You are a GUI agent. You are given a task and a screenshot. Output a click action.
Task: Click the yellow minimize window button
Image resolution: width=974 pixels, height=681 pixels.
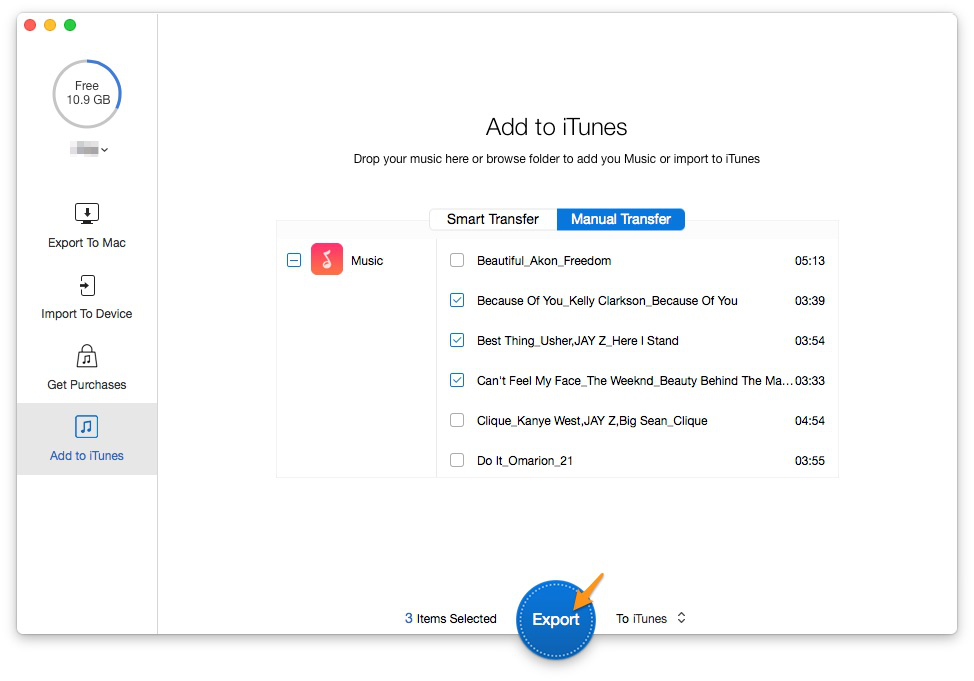(50, 25)
